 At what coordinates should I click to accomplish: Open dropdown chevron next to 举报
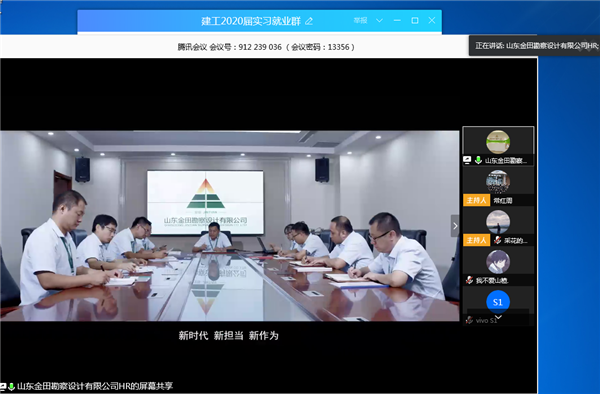point(379,20)
